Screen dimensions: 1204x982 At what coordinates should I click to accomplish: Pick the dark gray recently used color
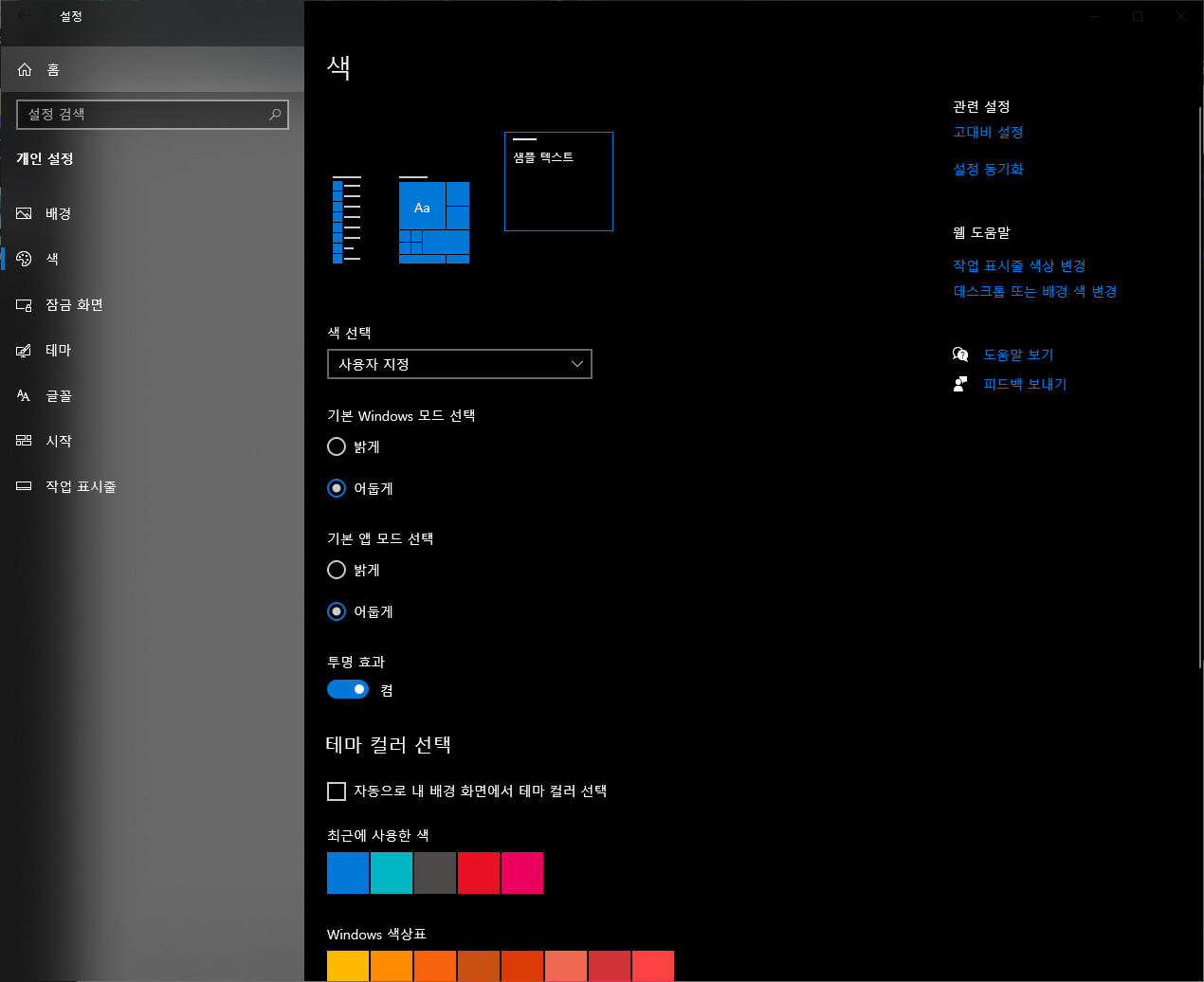tap(435, 873)
